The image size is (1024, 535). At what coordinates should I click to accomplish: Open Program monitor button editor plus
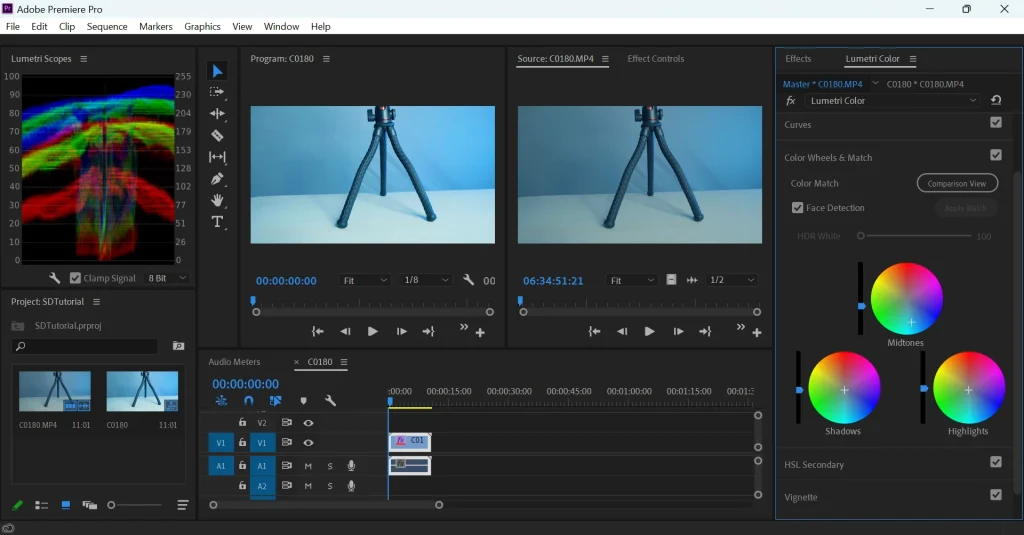point(480,332)
